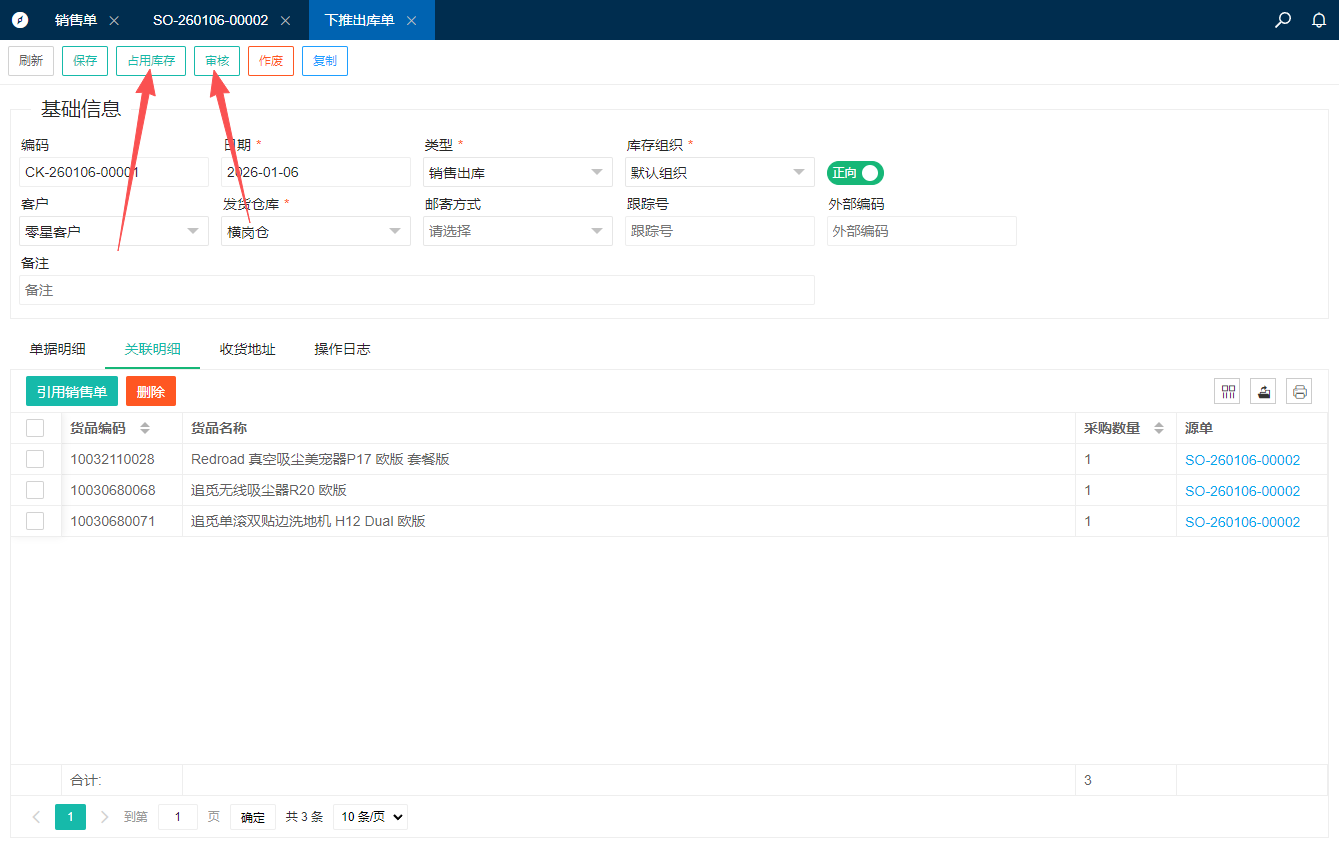Switch to the 操作日志 tab
The width and height of the screenshot is (1339, 849).
[x=342, y=349]
